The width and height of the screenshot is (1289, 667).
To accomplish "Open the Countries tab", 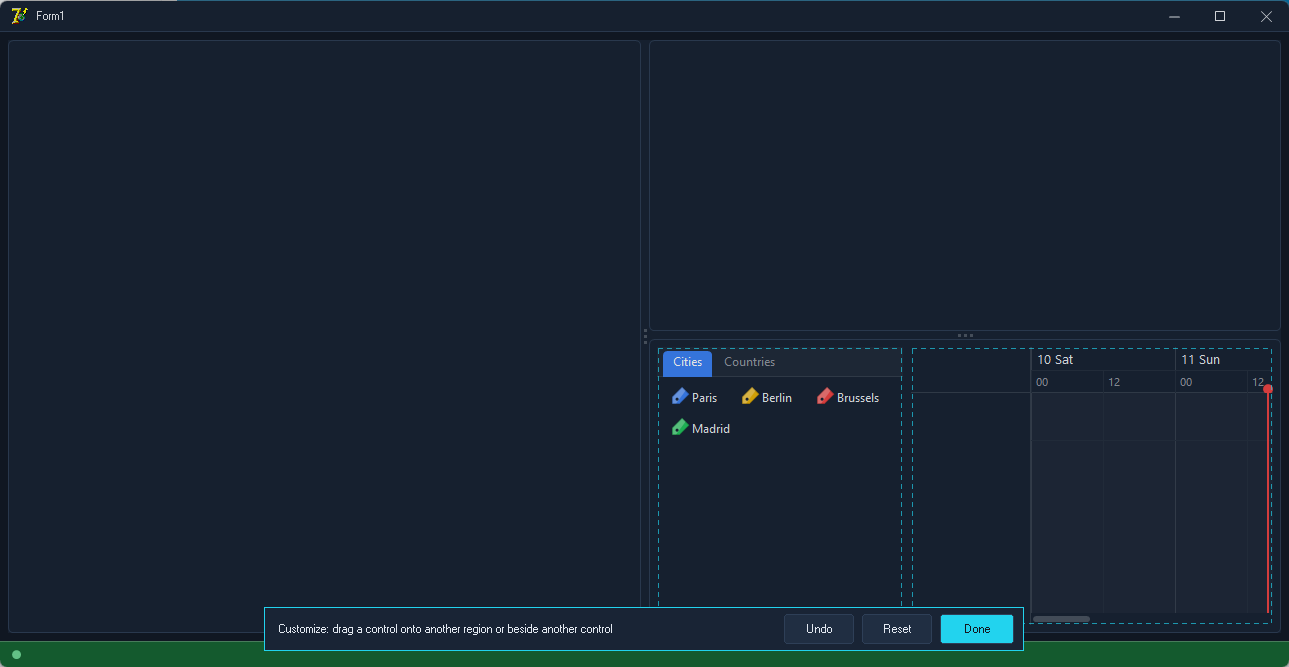I will click(x=750, y=363).
